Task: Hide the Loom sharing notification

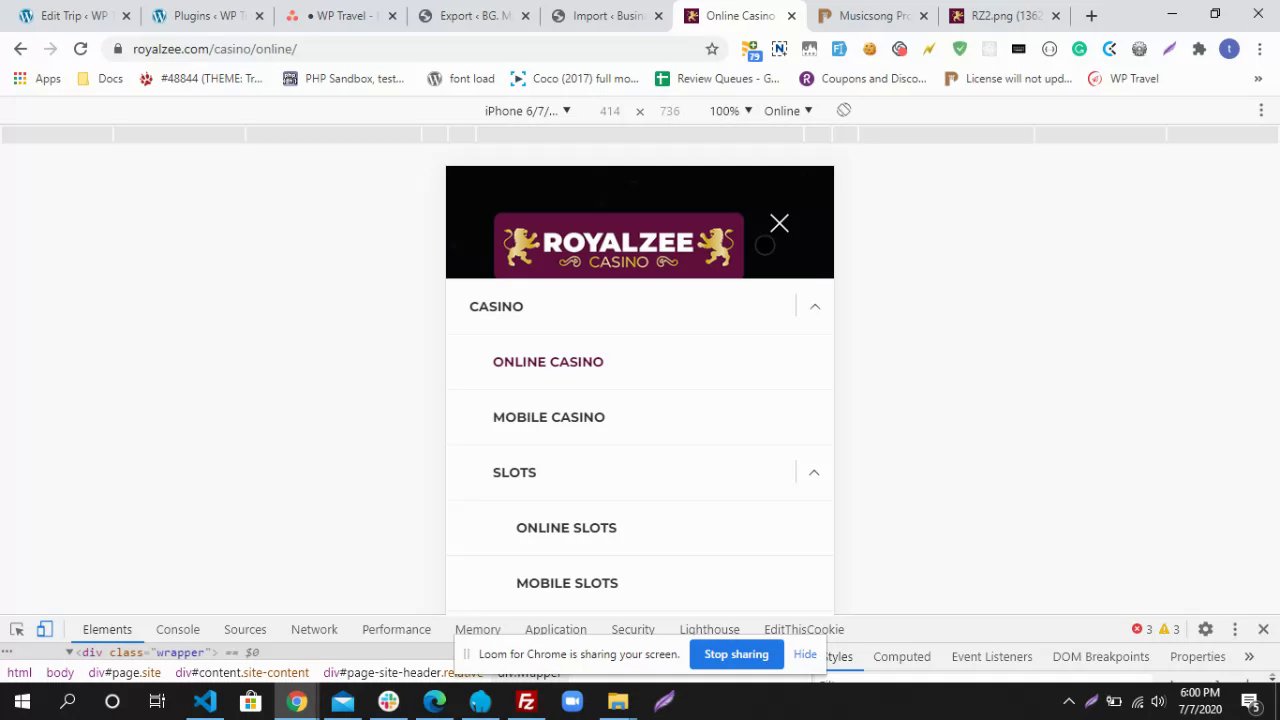Action: pyautogui.click(x=805, y=654)
